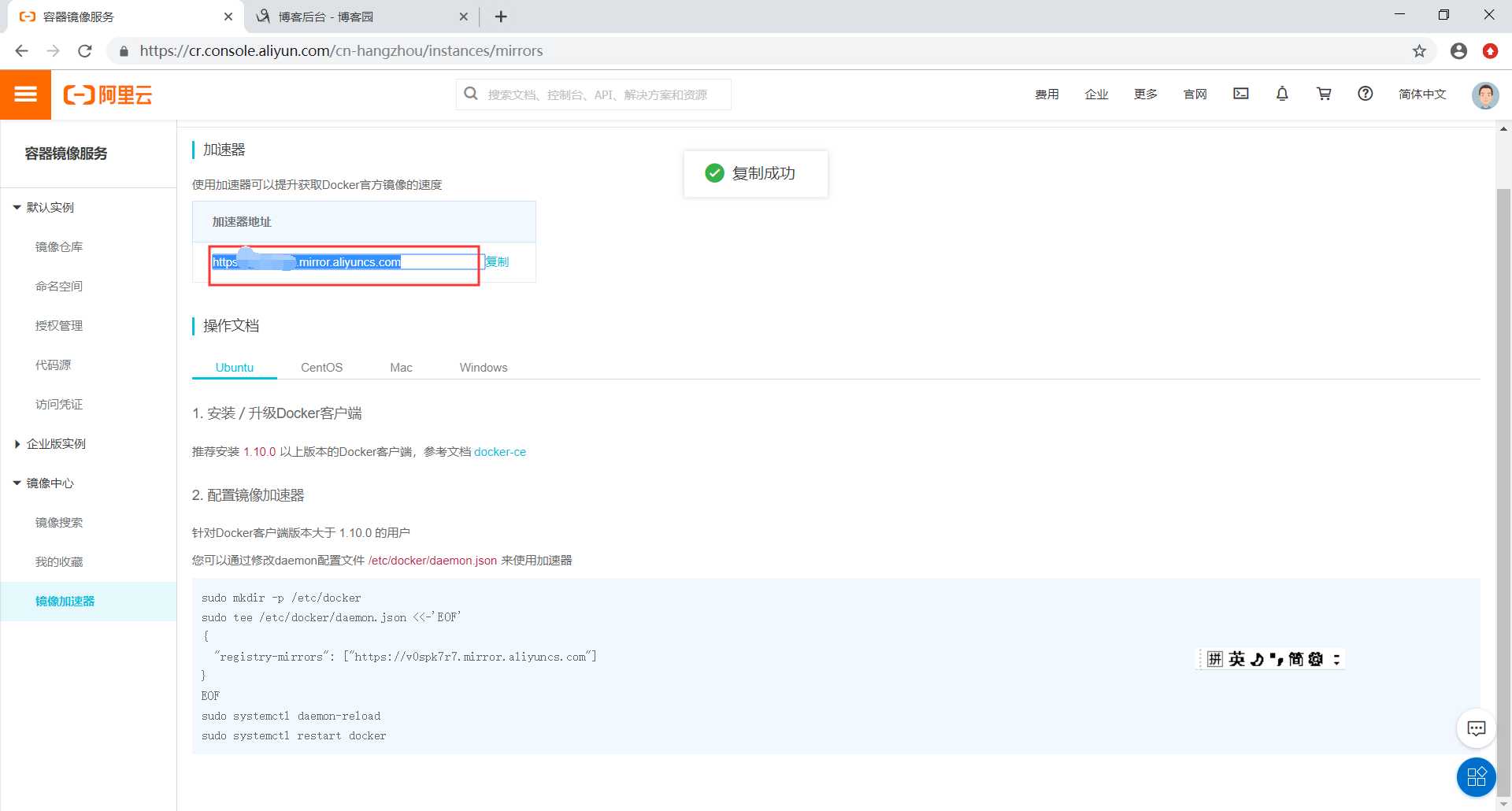The height and width of the screenshot is (811, 1512).
Task: Open the shopping cart
Action: (1324, 94)
